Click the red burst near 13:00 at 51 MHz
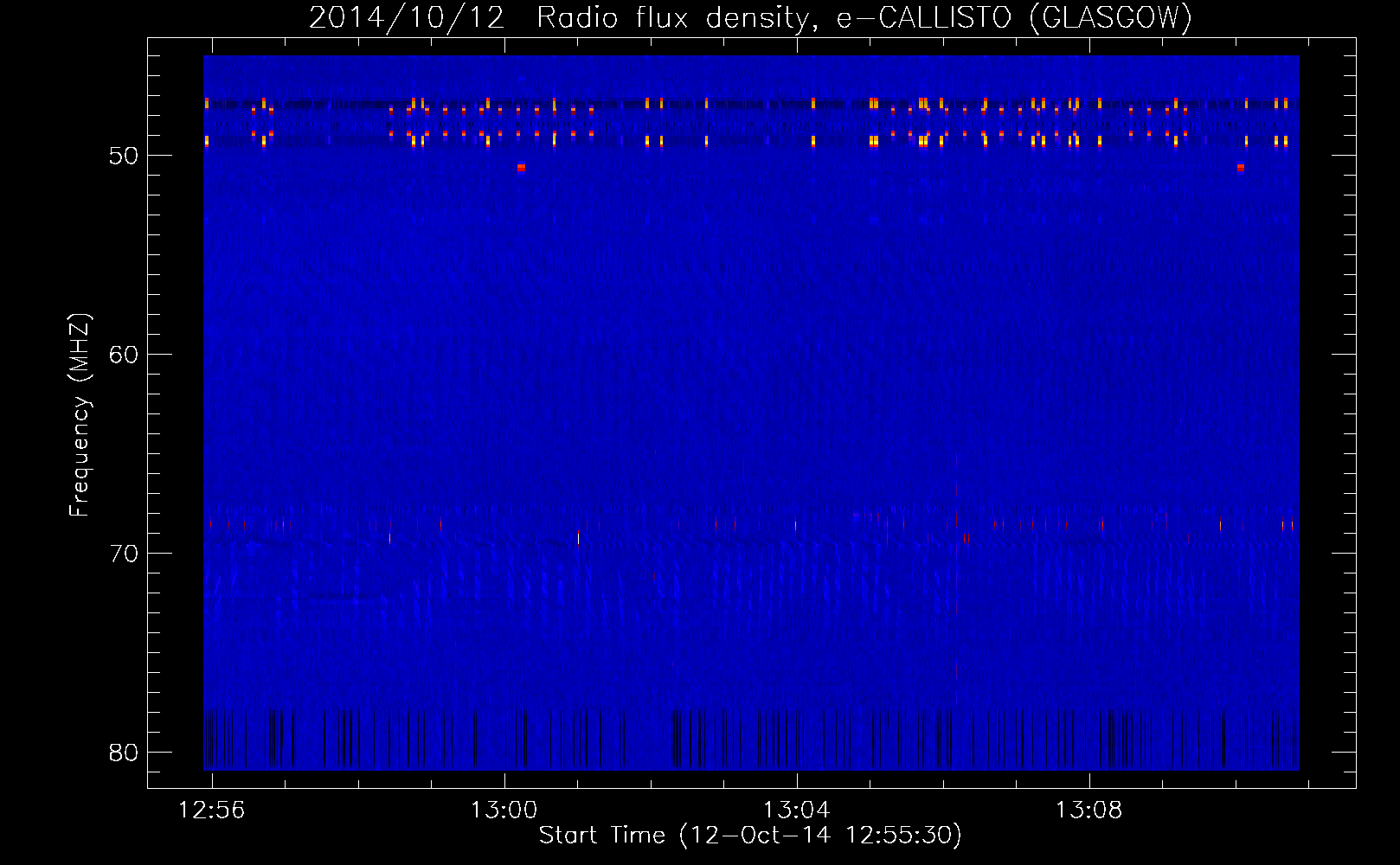This screenshot has height=865, width=1400. coord(521,167)
